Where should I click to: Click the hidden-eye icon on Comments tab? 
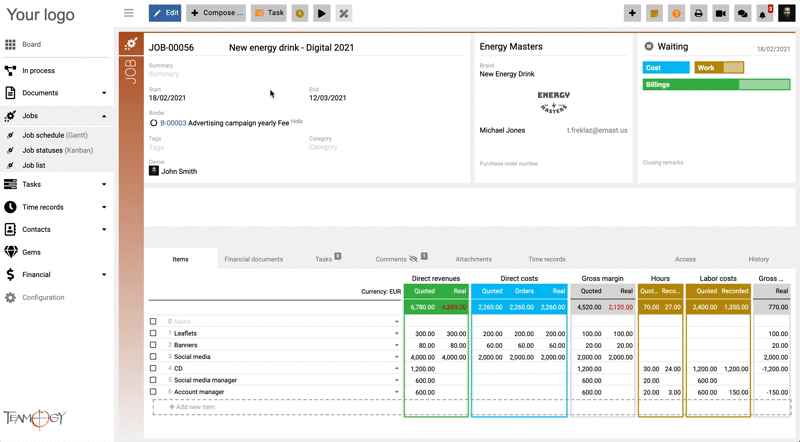click(x=413, y=259)
